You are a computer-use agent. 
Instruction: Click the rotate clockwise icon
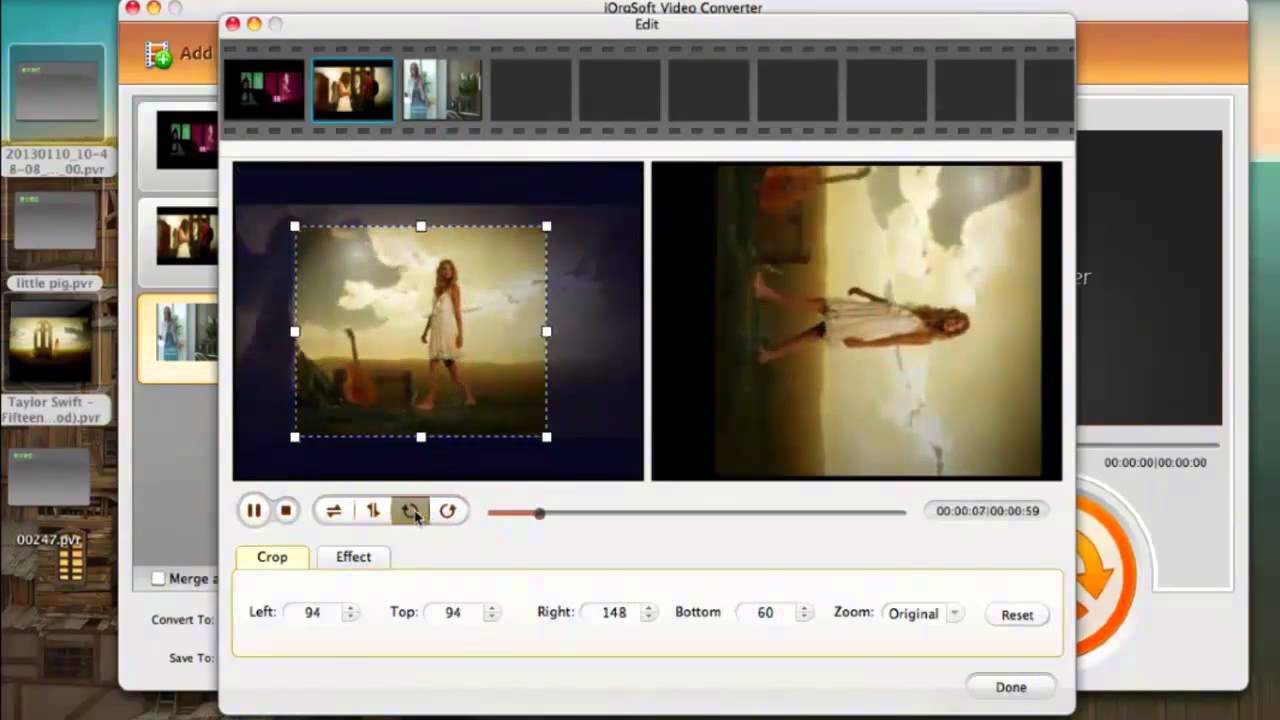pyautogui.click(x=447, y=511)
